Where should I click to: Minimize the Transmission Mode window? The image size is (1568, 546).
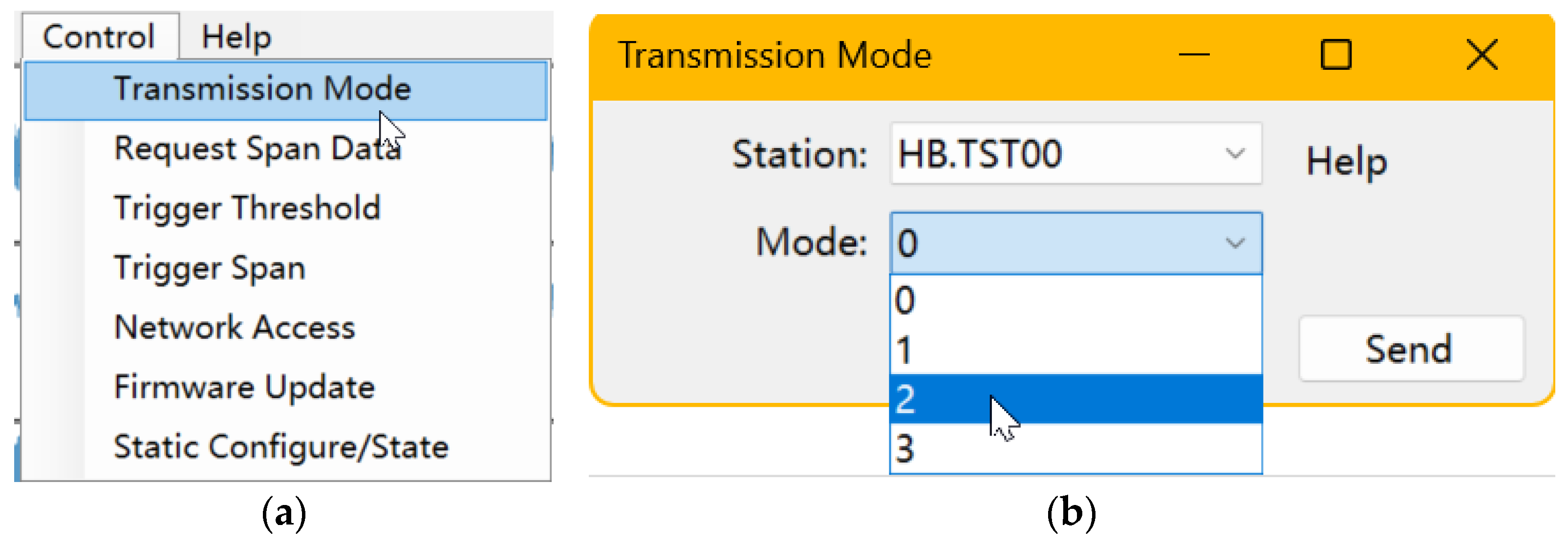pyautogui.click(x=1194, y=55)
